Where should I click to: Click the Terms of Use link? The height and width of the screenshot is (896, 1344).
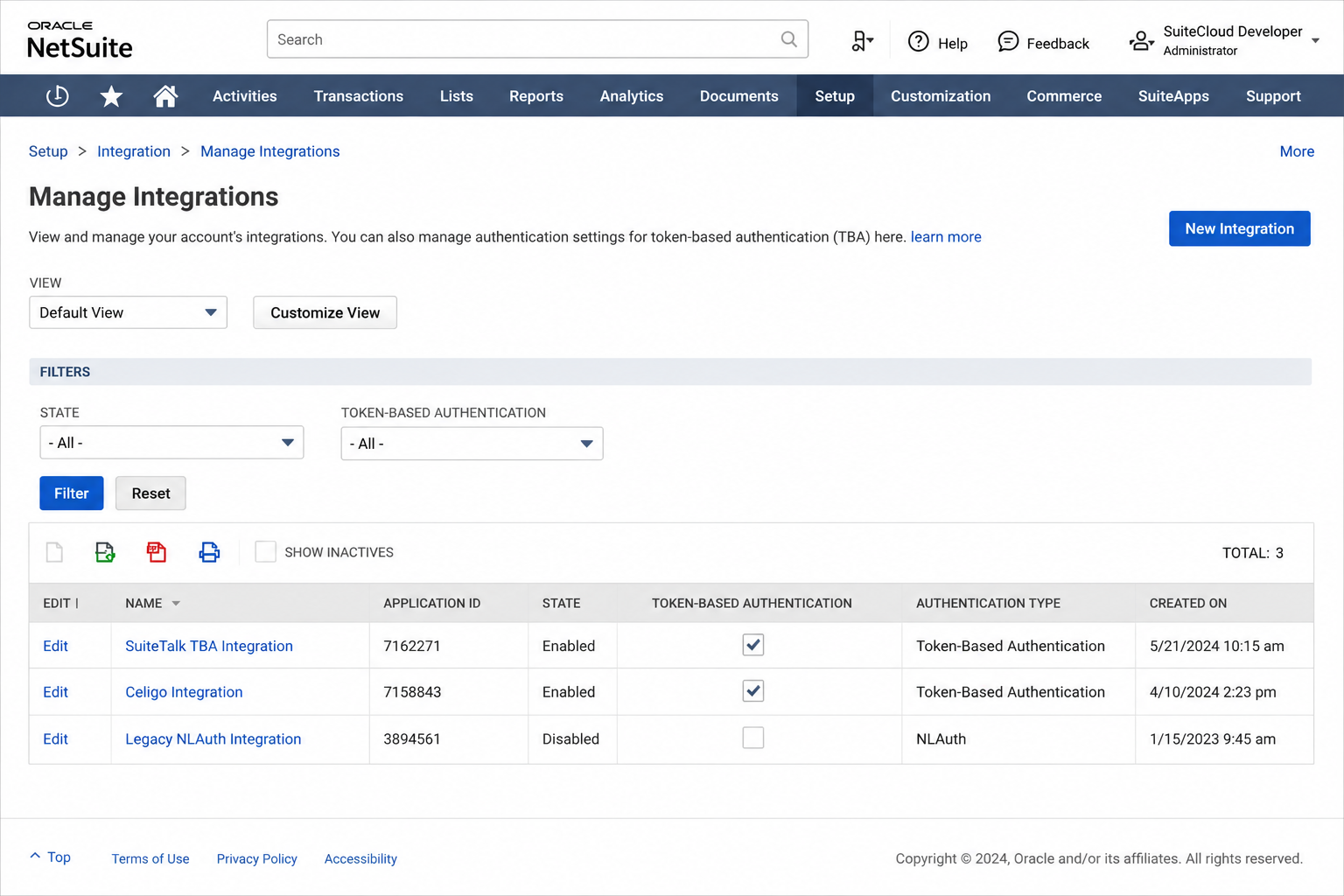pyautogui.click(x=150, y=859)
